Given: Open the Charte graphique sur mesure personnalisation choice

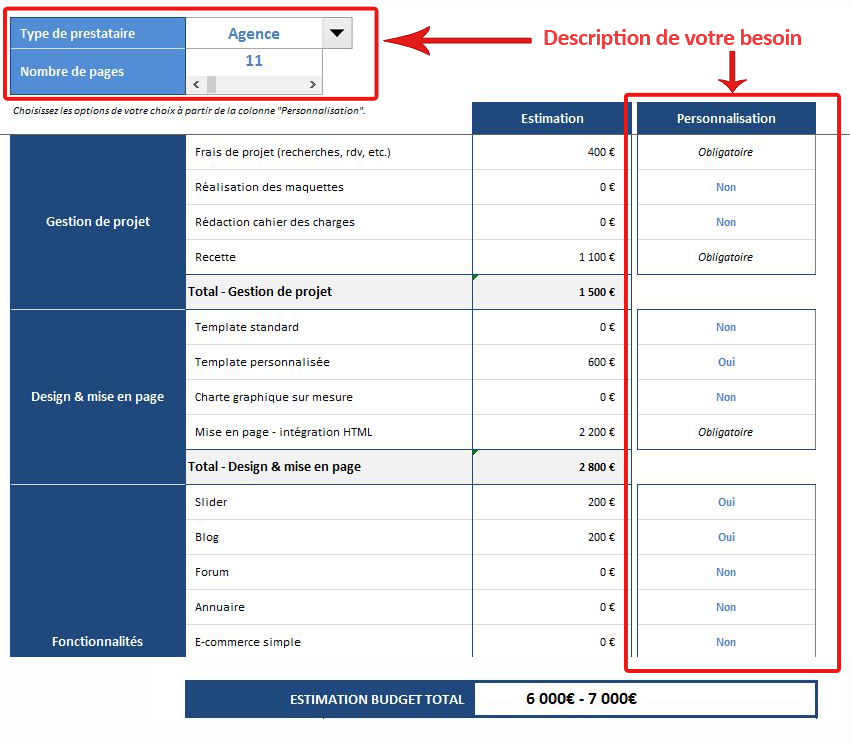Looking at the screenshot, I should 726,397.
